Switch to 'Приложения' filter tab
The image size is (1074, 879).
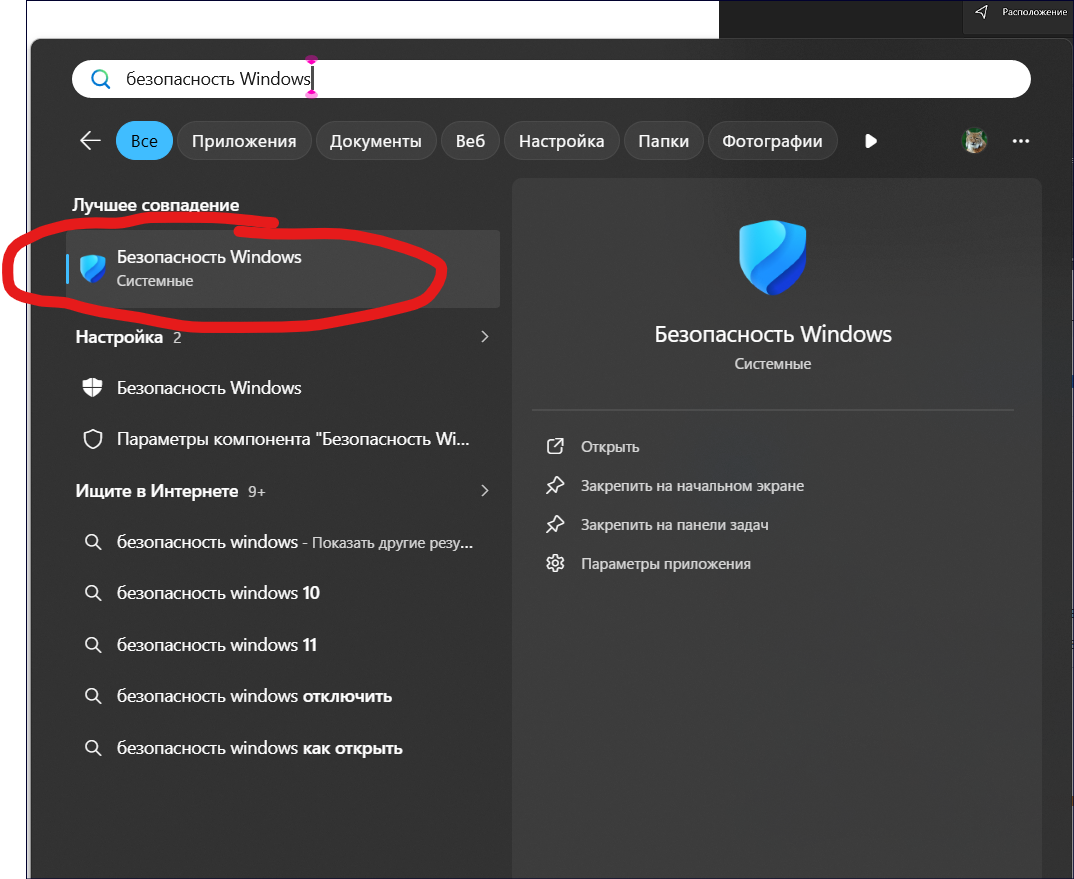[244, 140]
